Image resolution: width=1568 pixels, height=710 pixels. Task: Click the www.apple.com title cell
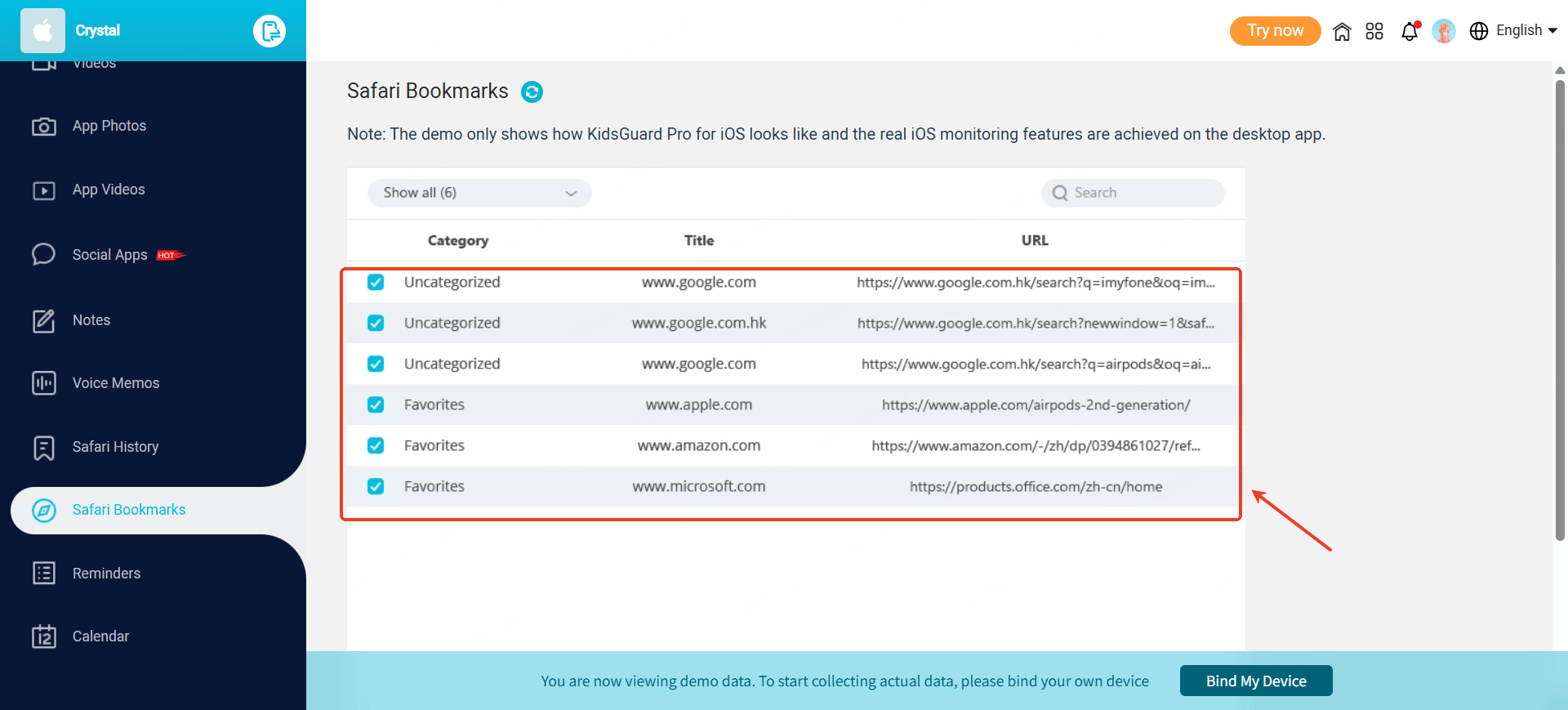[x=699, y=404]
